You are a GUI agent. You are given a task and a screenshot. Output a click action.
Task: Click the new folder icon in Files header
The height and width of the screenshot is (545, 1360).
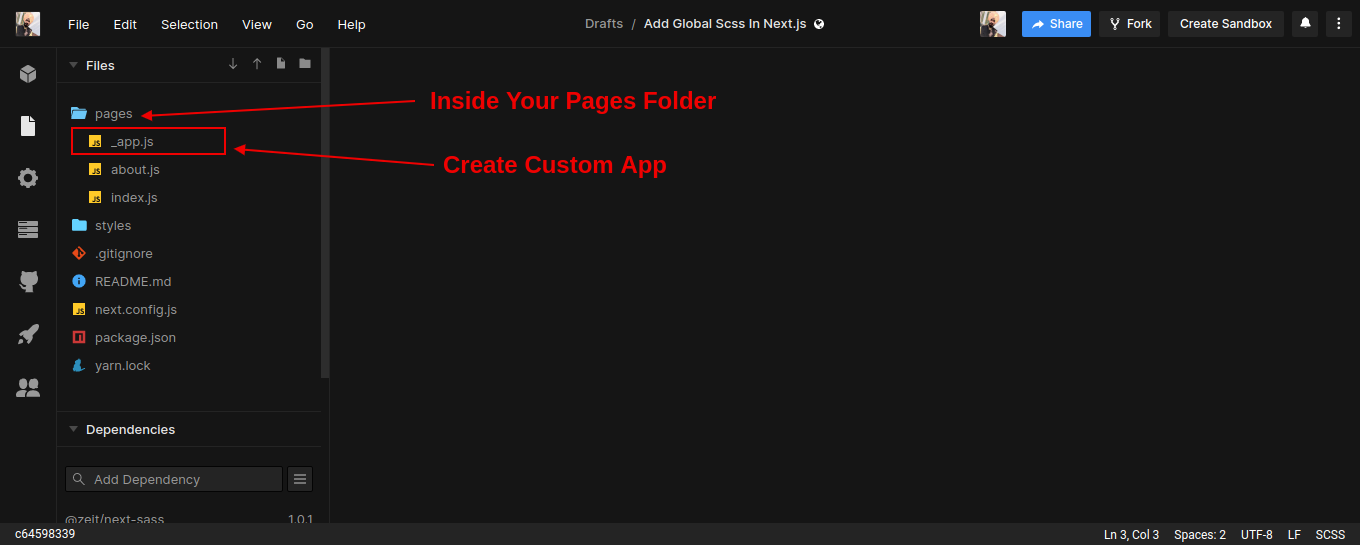click(x=305, y=64)
